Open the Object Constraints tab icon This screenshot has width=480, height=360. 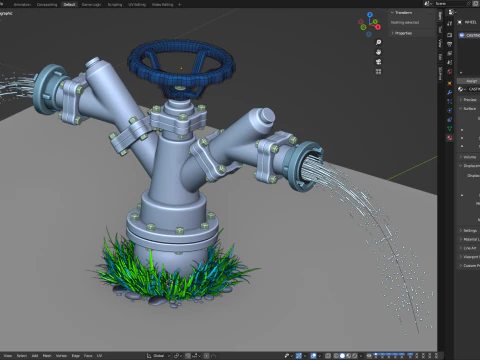coord(450,119)
